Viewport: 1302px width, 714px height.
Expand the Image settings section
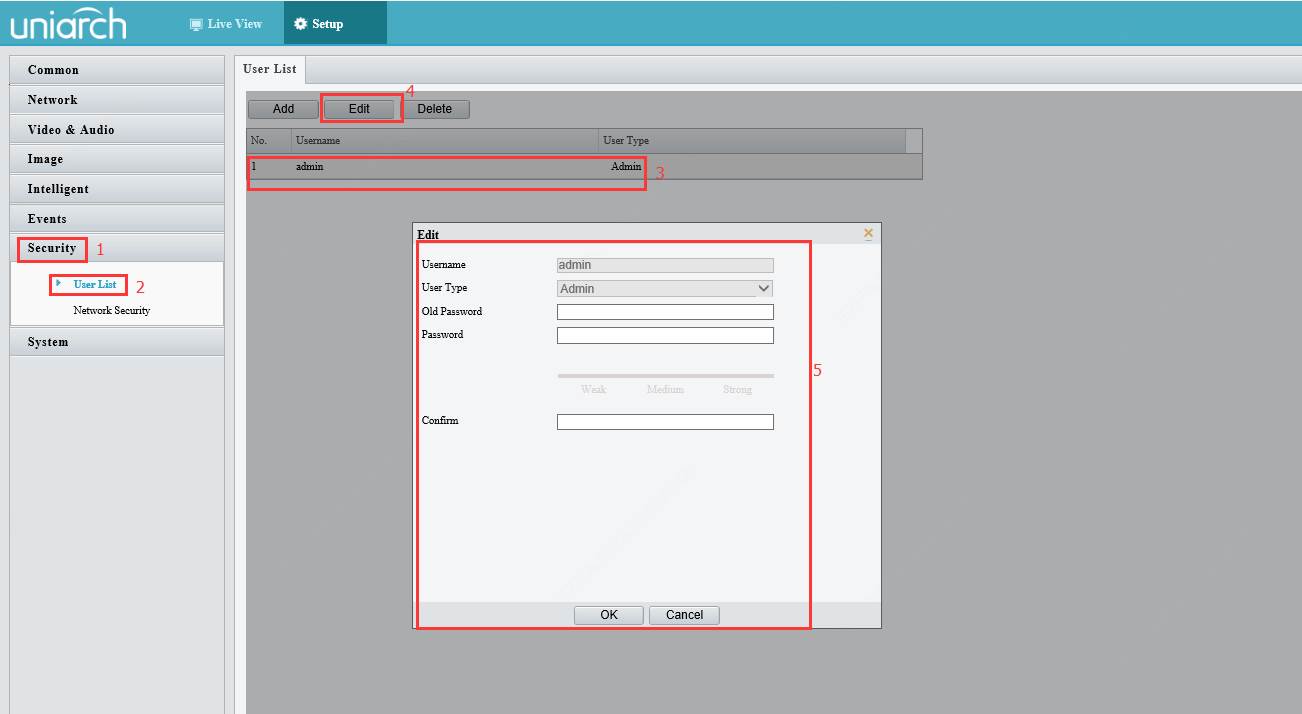tap(116, 159)
